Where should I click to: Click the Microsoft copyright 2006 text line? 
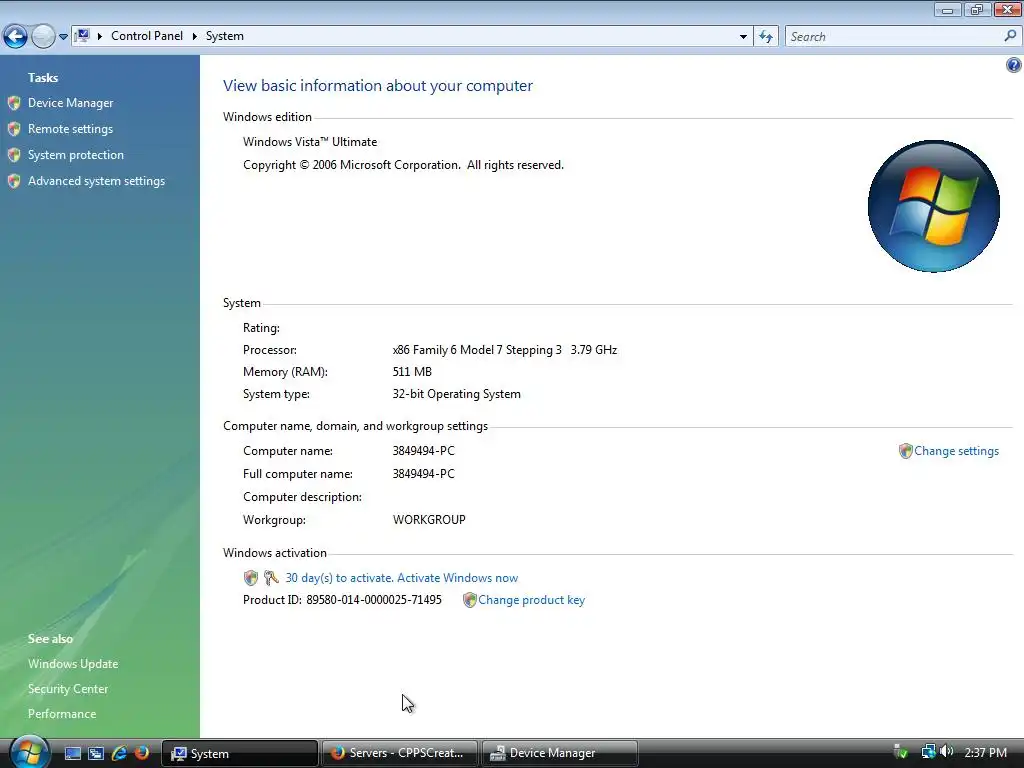(x=403, y=165)
